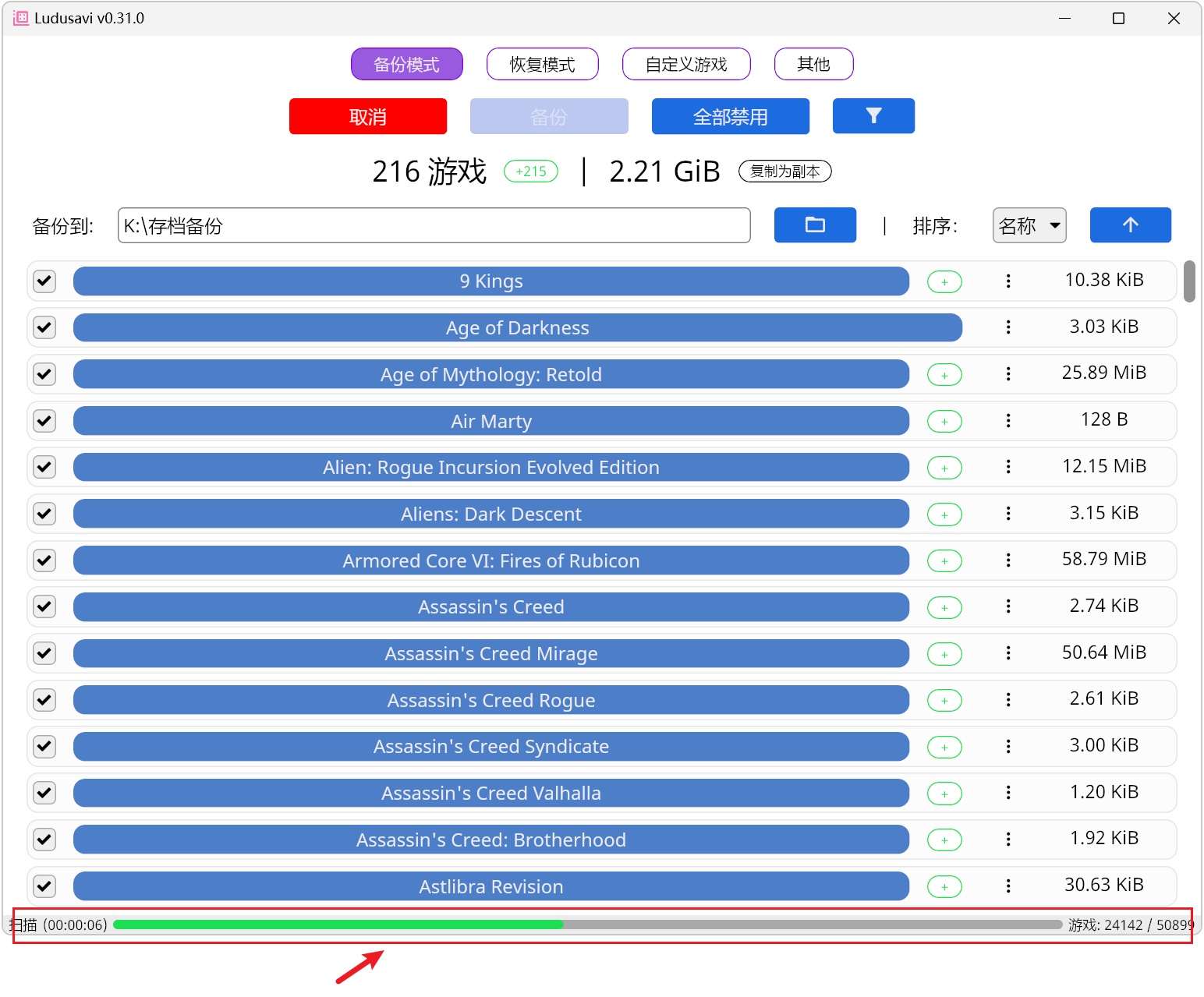Click the green plus badge for Air Marty
The height and width of the screenshot is (997, 1204).
[x=944, y=422]
